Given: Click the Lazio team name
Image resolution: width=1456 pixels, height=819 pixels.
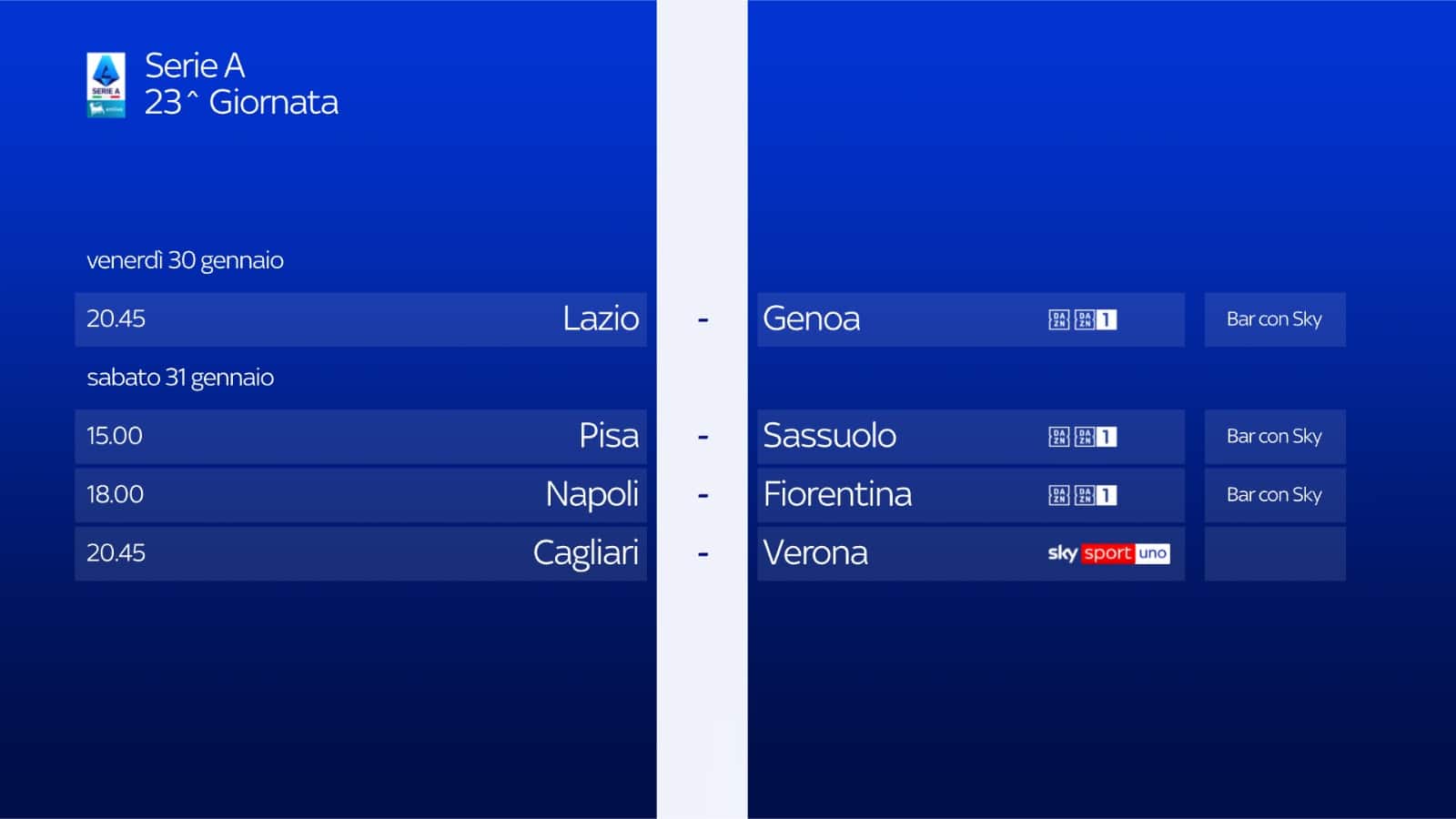Looking at the screenshot, I should (x=601, y=319).
